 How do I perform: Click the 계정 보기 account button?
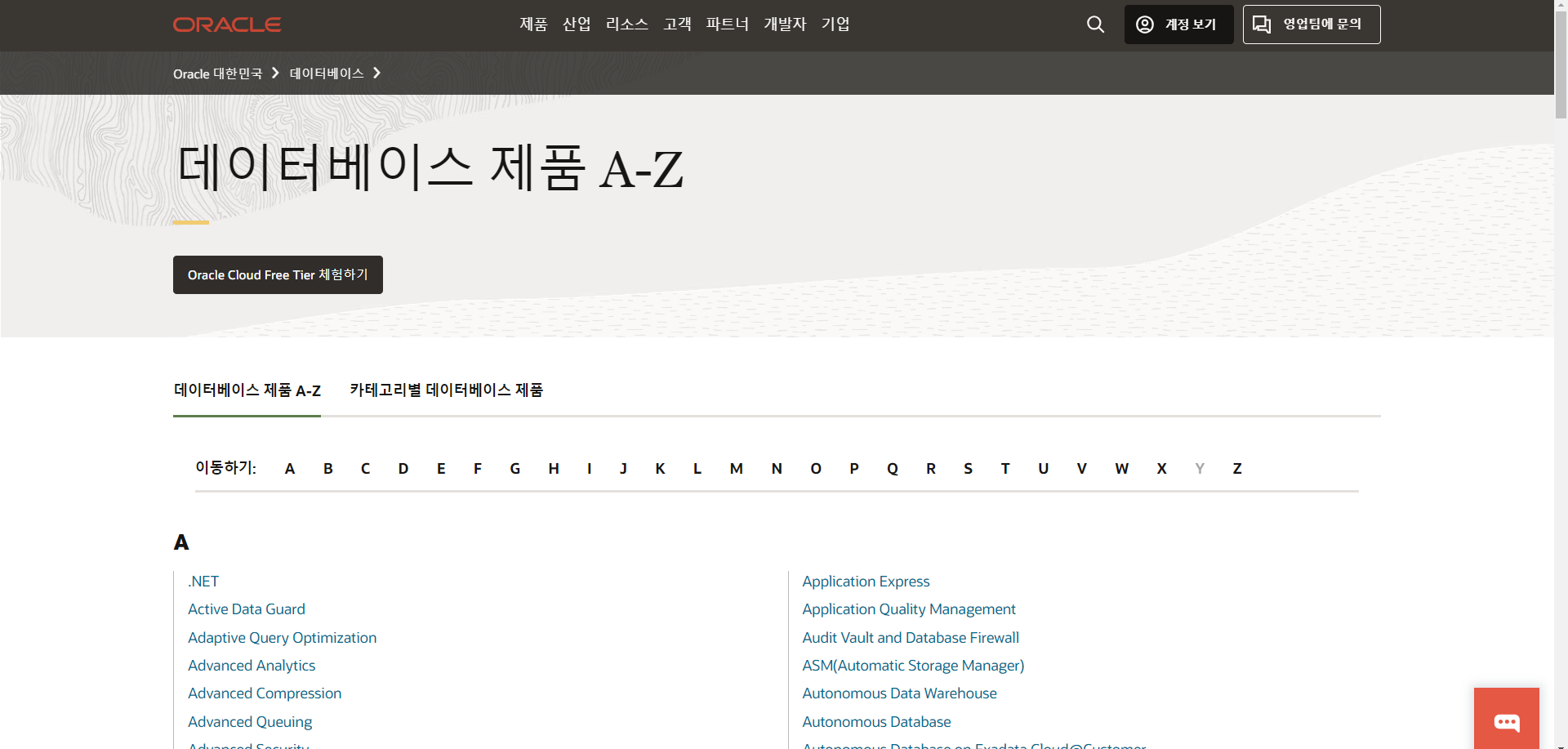(x=1178, y=25)
